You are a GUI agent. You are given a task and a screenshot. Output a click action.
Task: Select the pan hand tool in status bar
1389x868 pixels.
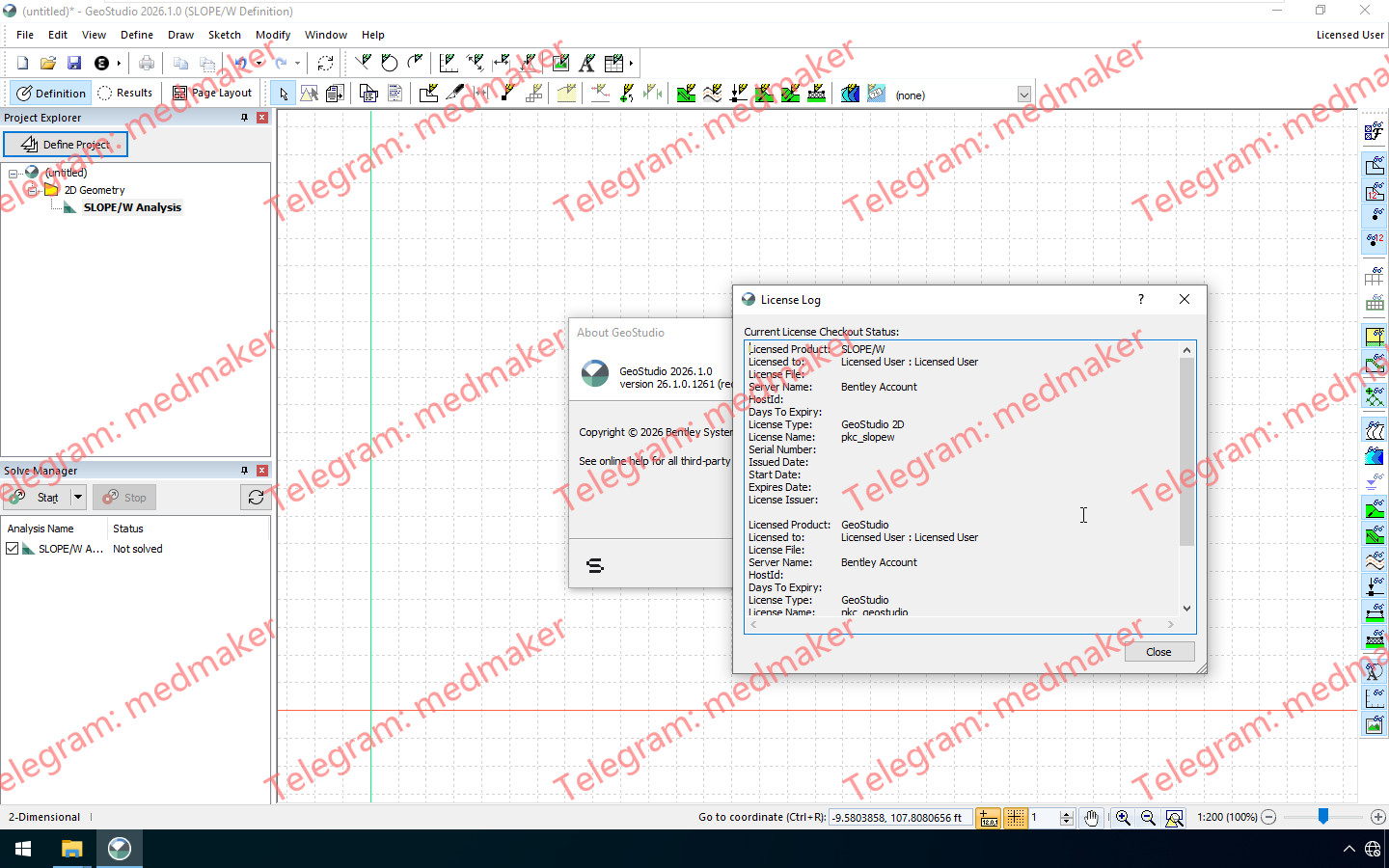[1091, 818]
